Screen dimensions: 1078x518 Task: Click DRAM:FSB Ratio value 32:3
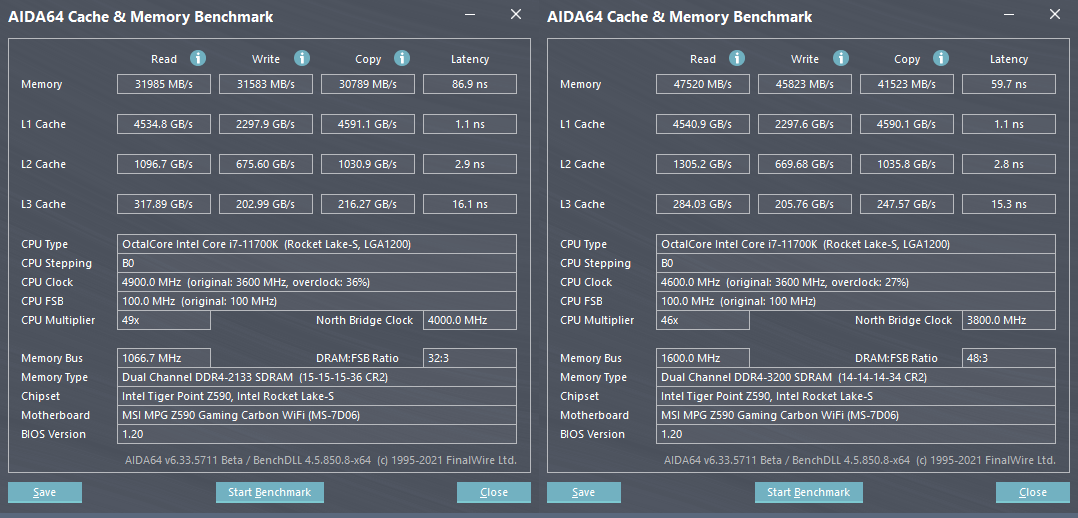coord(470,358)
